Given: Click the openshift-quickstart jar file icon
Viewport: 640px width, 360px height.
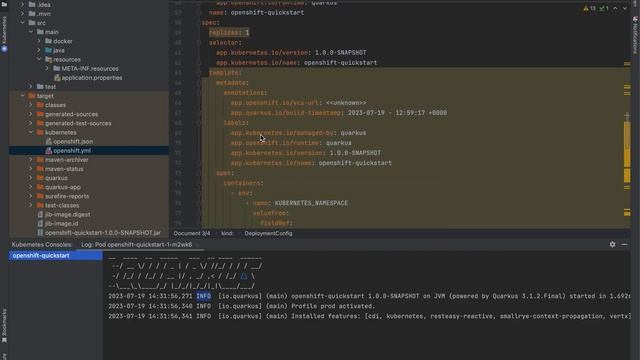Looking at the screenshot, I should pyautogui.click(x=40, y=233).
